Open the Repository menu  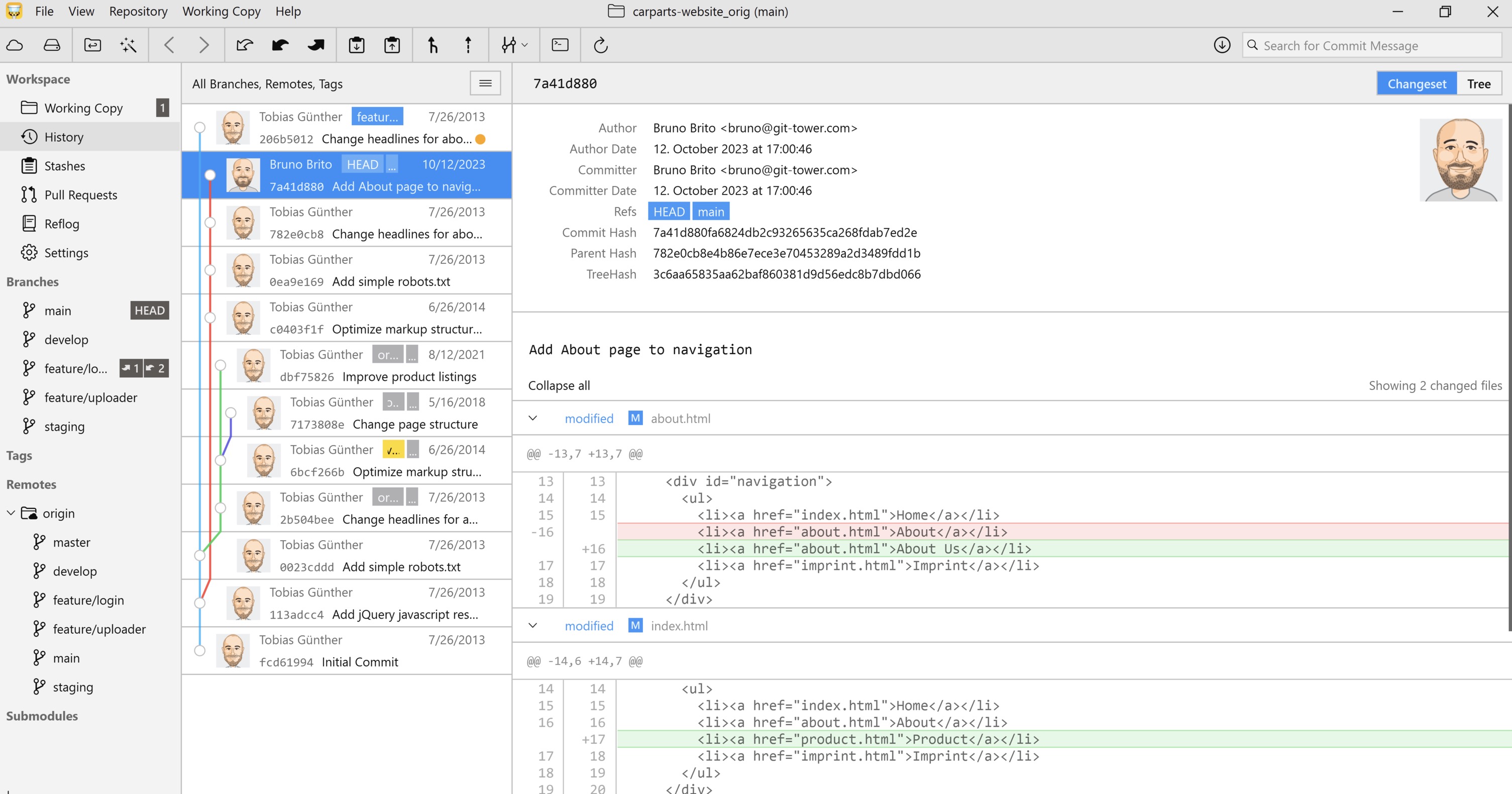tap(137, 10)
